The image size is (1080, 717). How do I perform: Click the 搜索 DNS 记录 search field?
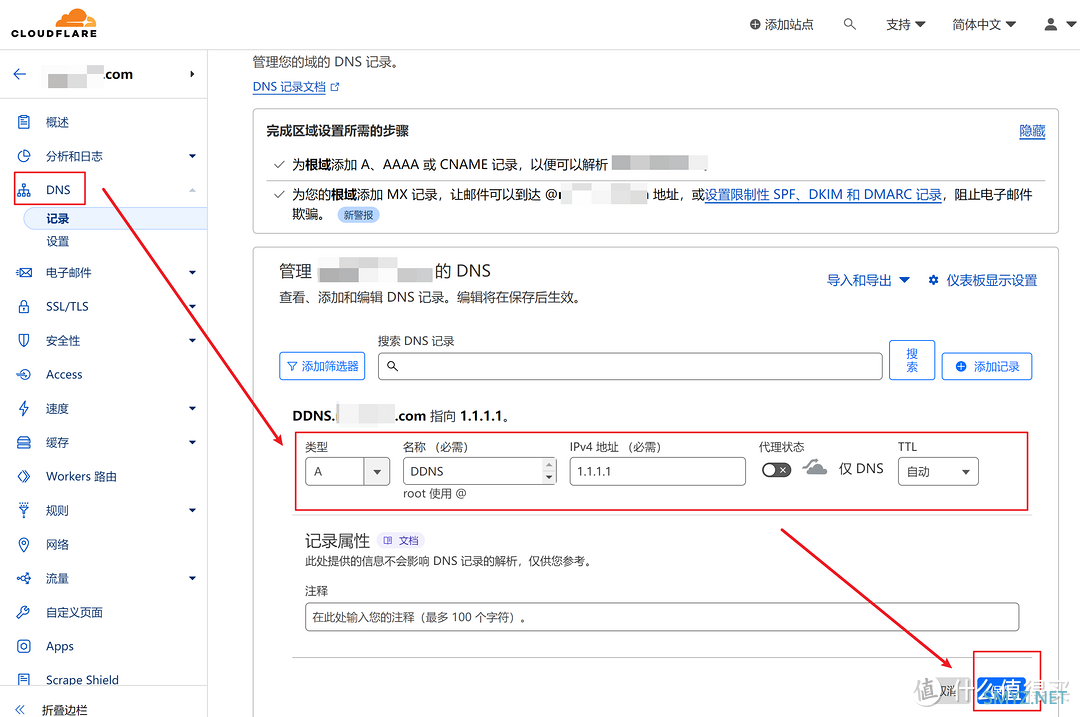[x=630, y=366]
